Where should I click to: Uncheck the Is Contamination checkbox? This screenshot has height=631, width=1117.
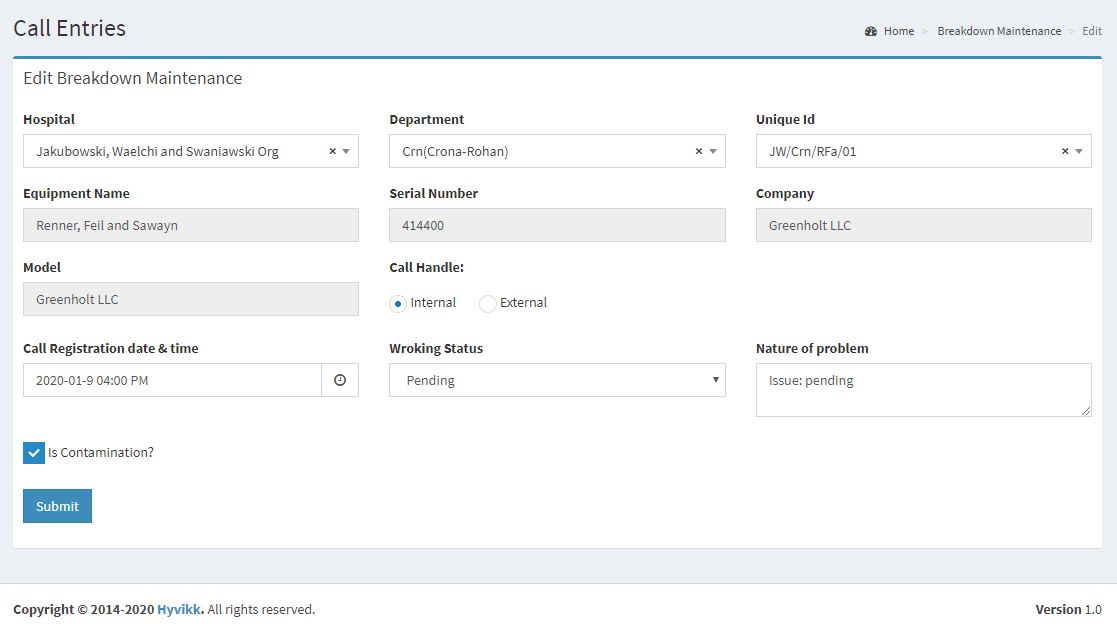[x=33, y=452]
